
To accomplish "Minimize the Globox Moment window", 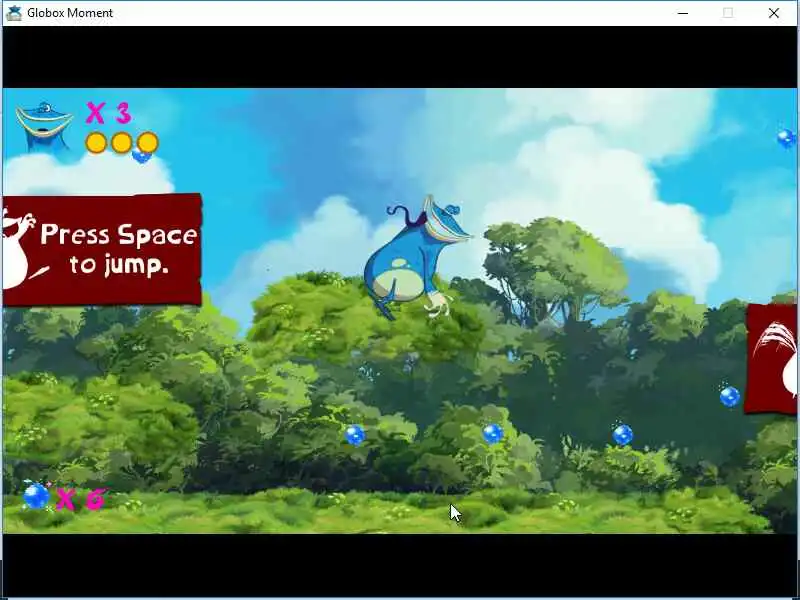I will pos(683,13).
